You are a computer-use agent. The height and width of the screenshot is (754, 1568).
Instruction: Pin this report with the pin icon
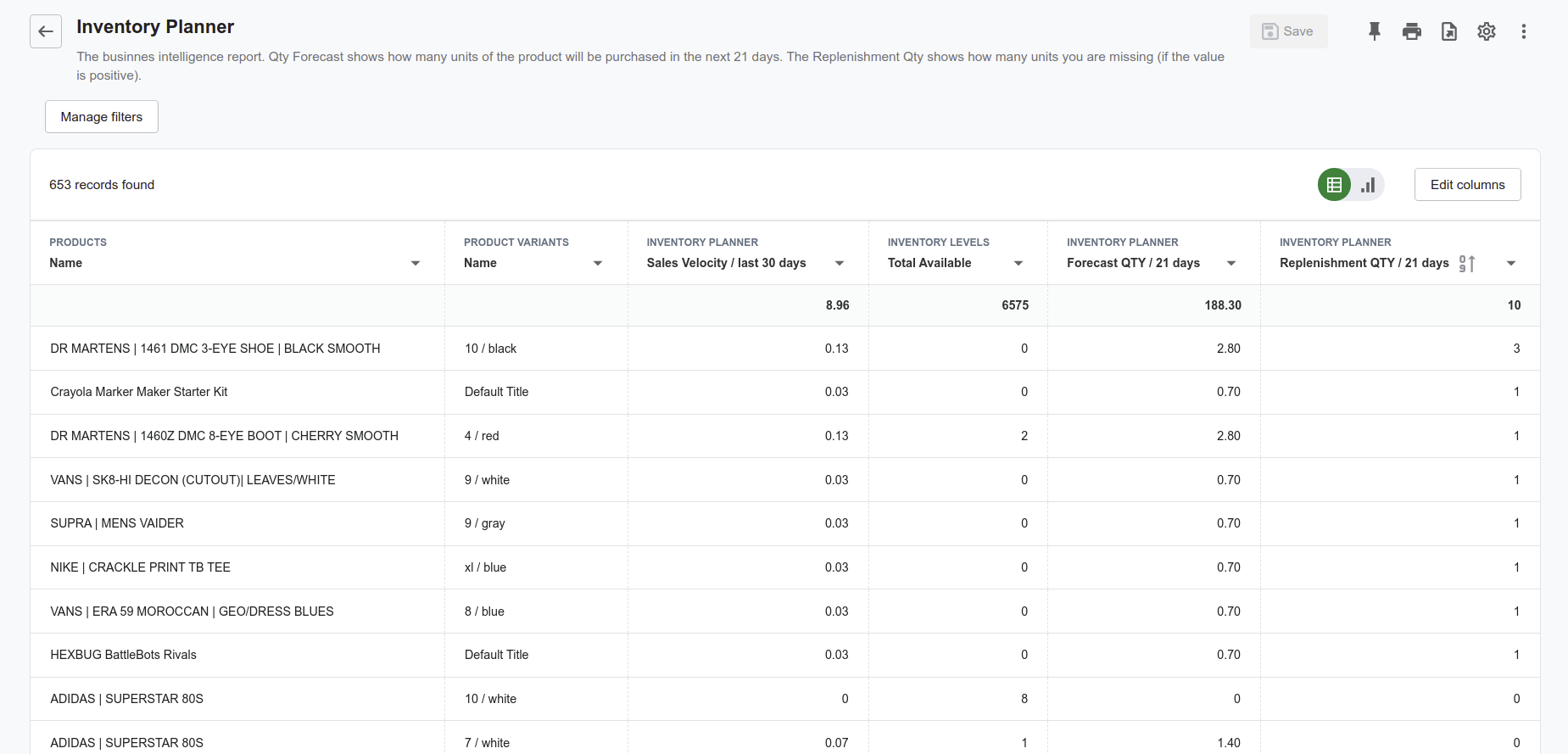point(1375,31)
